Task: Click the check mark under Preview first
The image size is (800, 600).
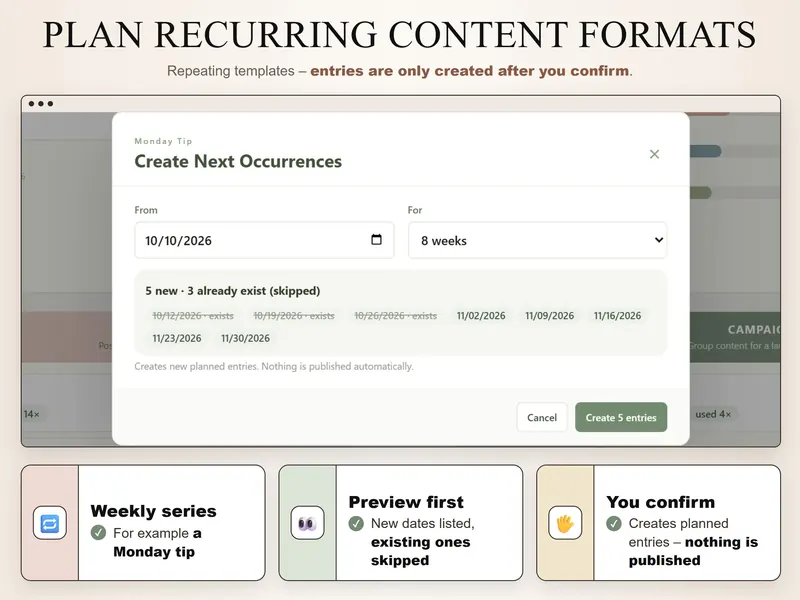Action: coord(356,523)
